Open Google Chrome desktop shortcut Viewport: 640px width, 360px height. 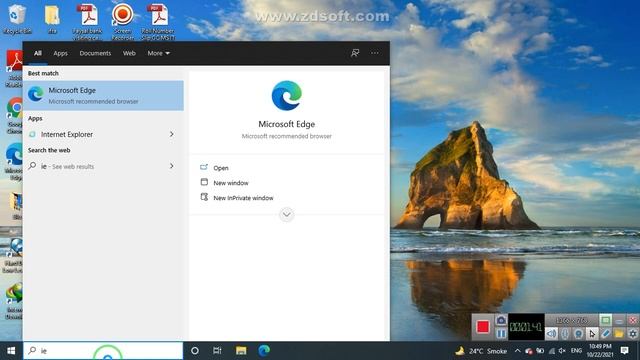point(15,115)
